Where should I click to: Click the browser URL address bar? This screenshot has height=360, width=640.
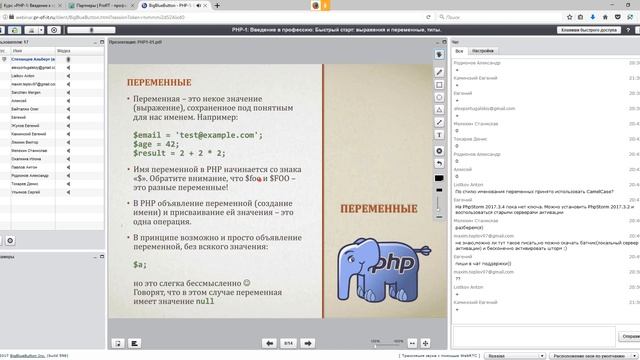[212, 17]
